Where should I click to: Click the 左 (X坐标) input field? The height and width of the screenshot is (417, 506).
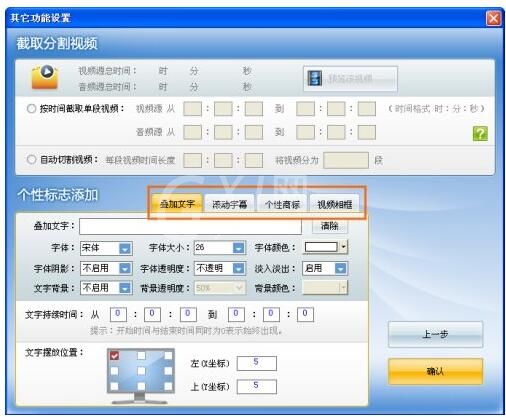tap(256, 363)
